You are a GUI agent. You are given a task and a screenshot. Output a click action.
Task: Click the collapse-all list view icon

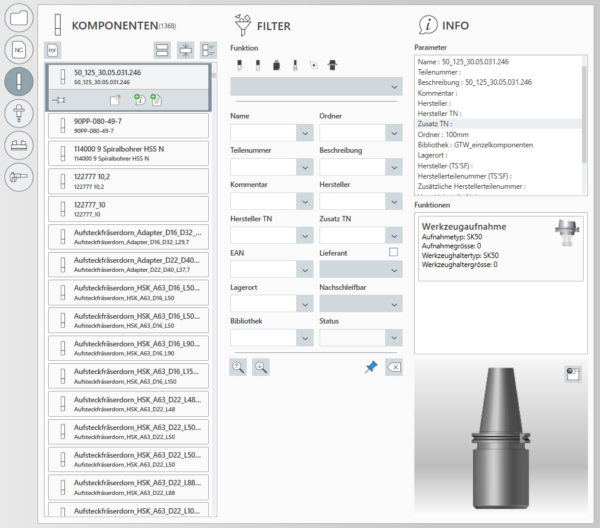[x=186, y=50]
